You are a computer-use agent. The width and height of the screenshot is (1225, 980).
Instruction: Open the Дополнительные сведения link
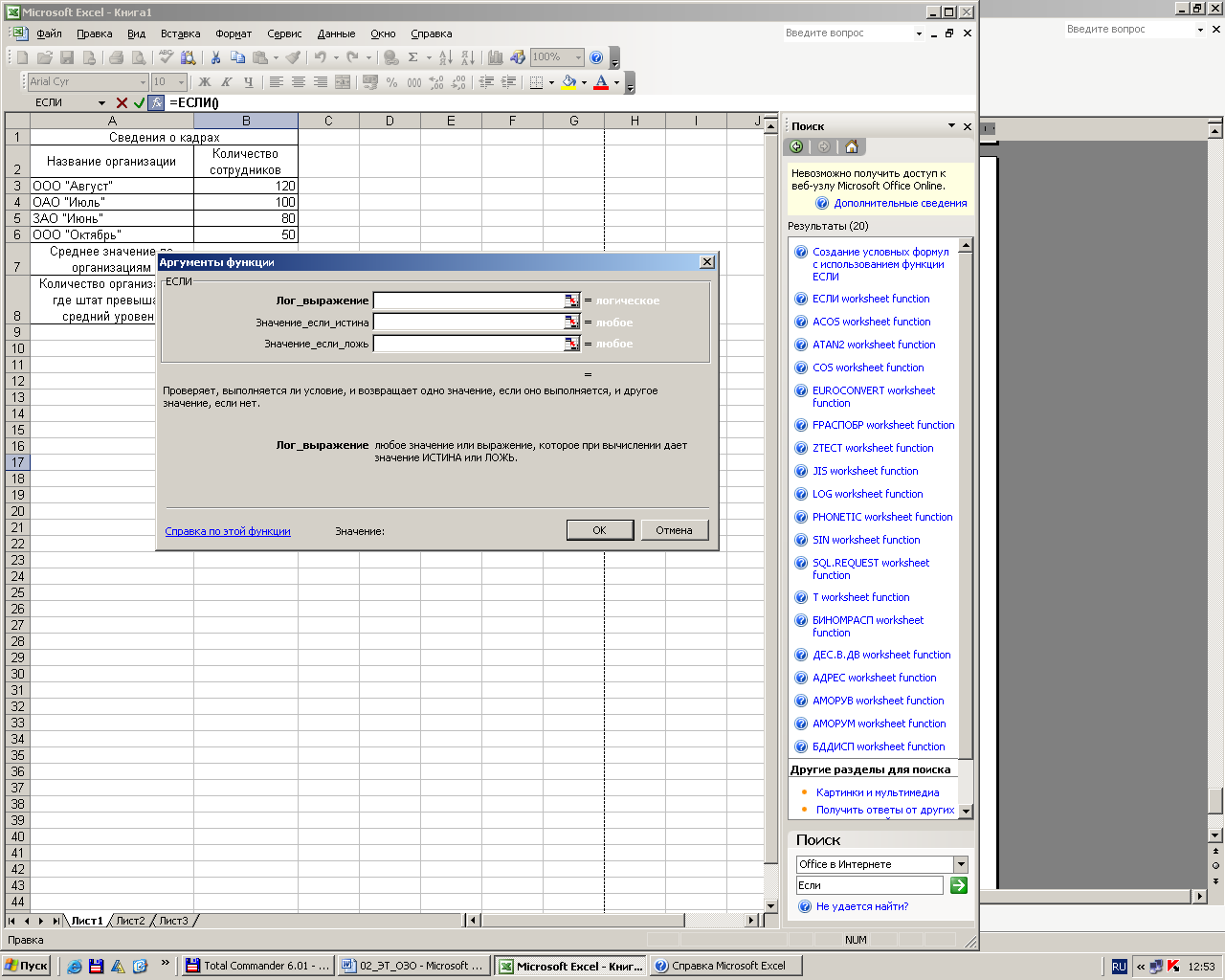[x=901, y=203]
